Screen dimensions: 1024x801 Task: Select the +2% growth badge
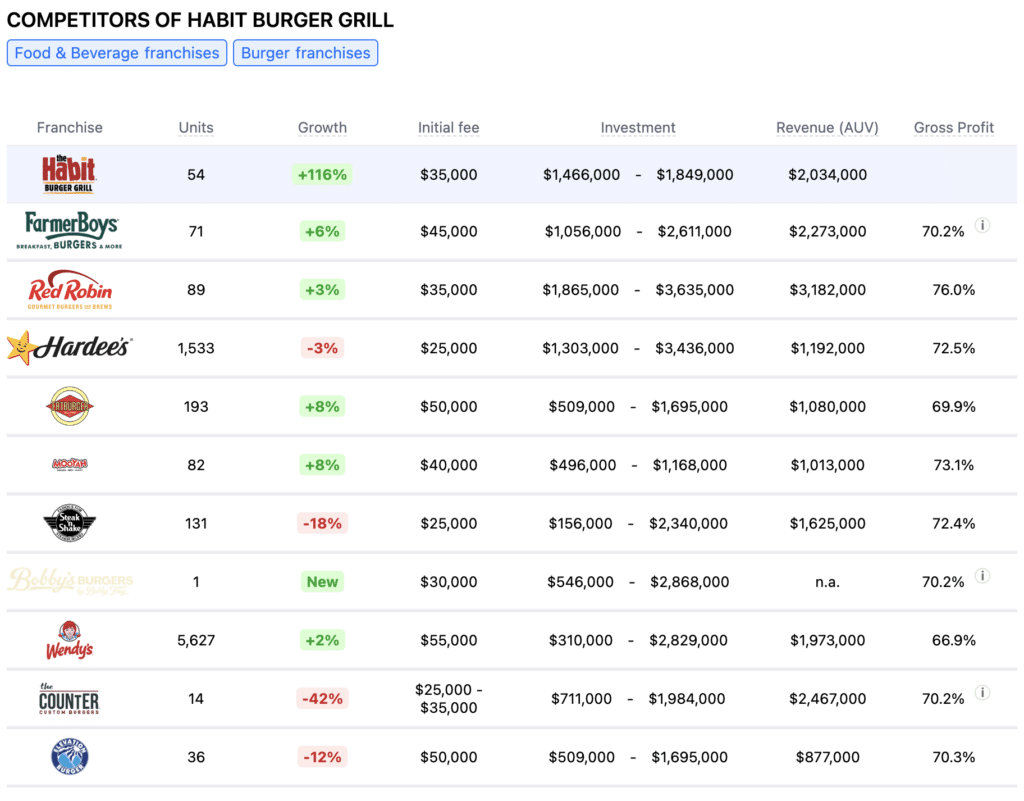[322, 640]
